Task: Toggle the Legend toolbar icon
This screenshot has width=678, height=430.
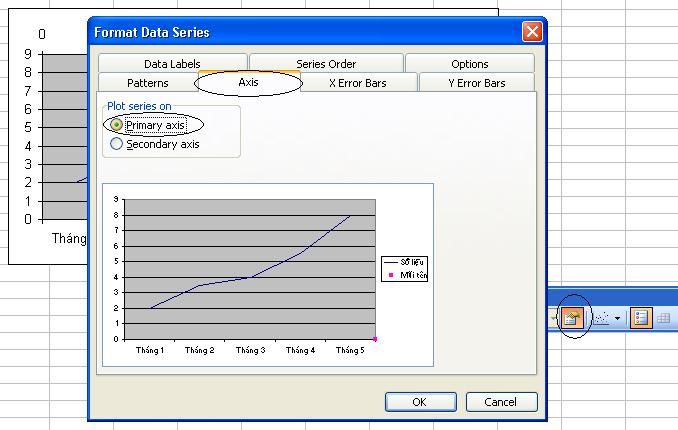Action: 641,318
